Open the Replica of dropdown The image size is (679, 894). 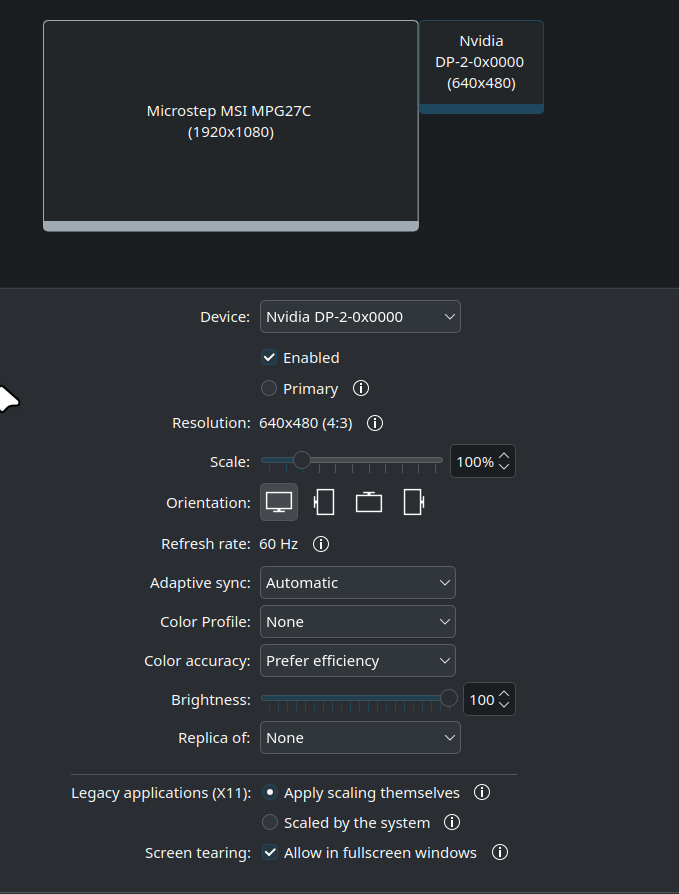click(x=360, y=737)
